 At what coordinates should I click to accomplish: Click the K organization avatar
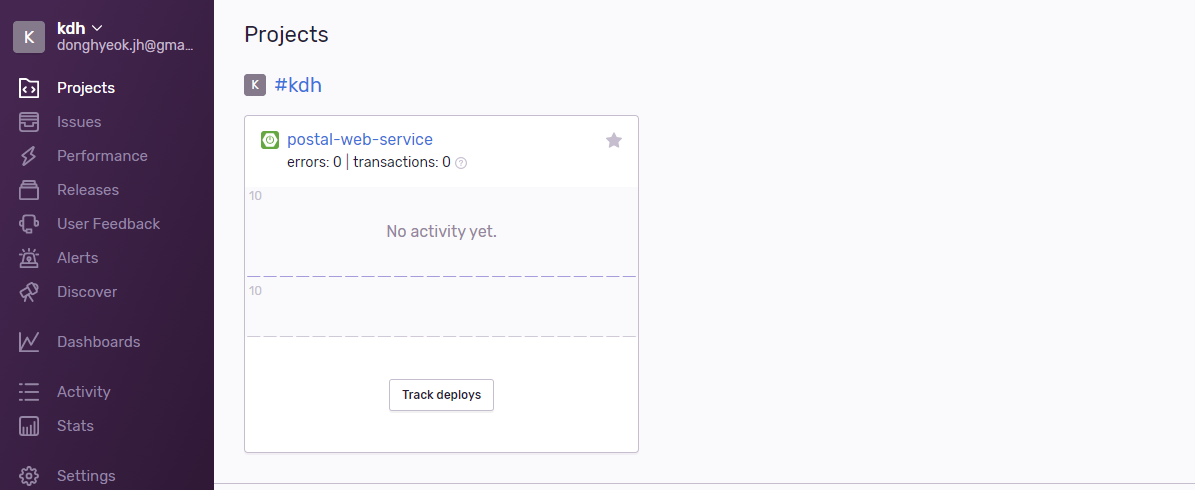coord(29,37)
